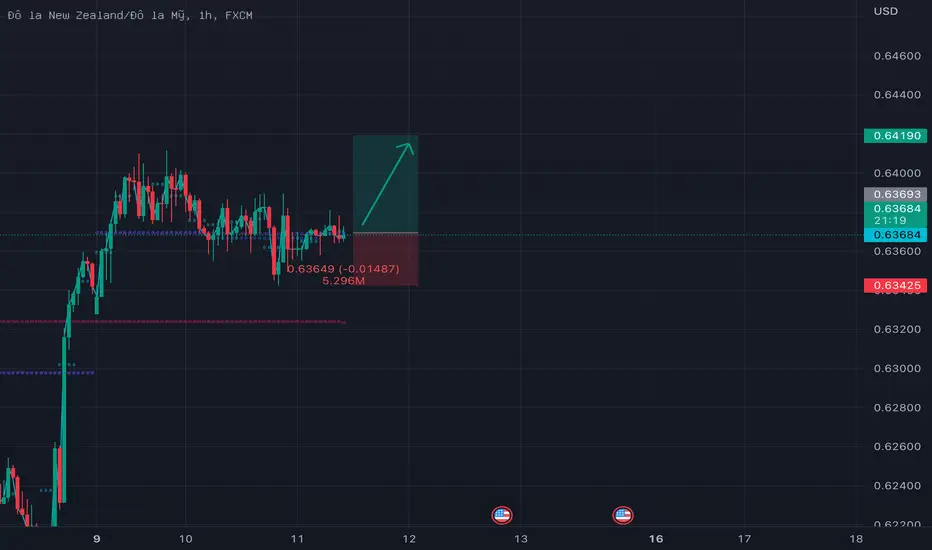Click the 0.63000 price axis label
The height and width of the screenshot is (550, 932).
point(897,369)
